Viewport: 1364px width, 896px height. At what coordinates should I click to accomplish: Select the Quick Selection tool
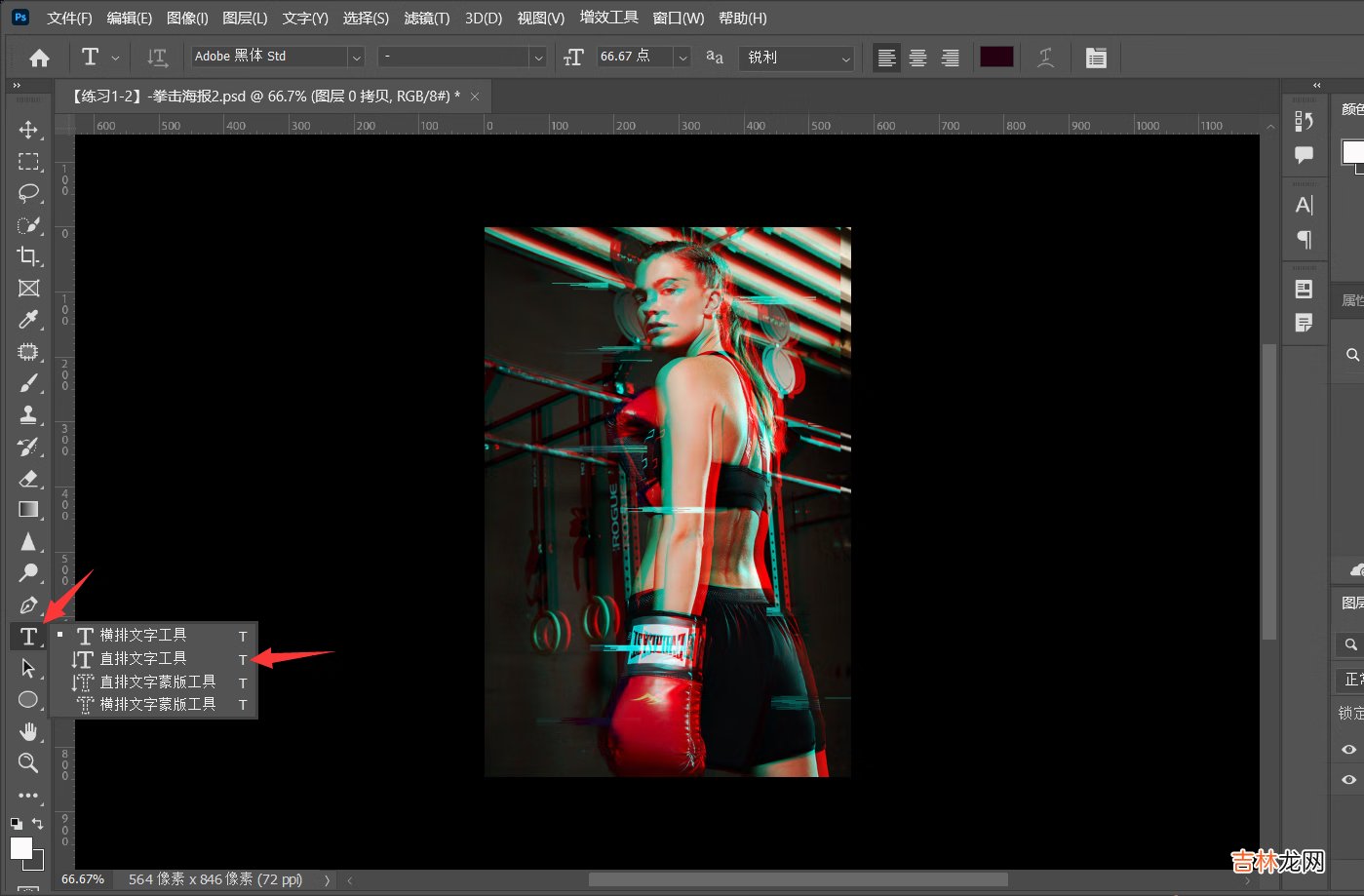coord(28,224)
